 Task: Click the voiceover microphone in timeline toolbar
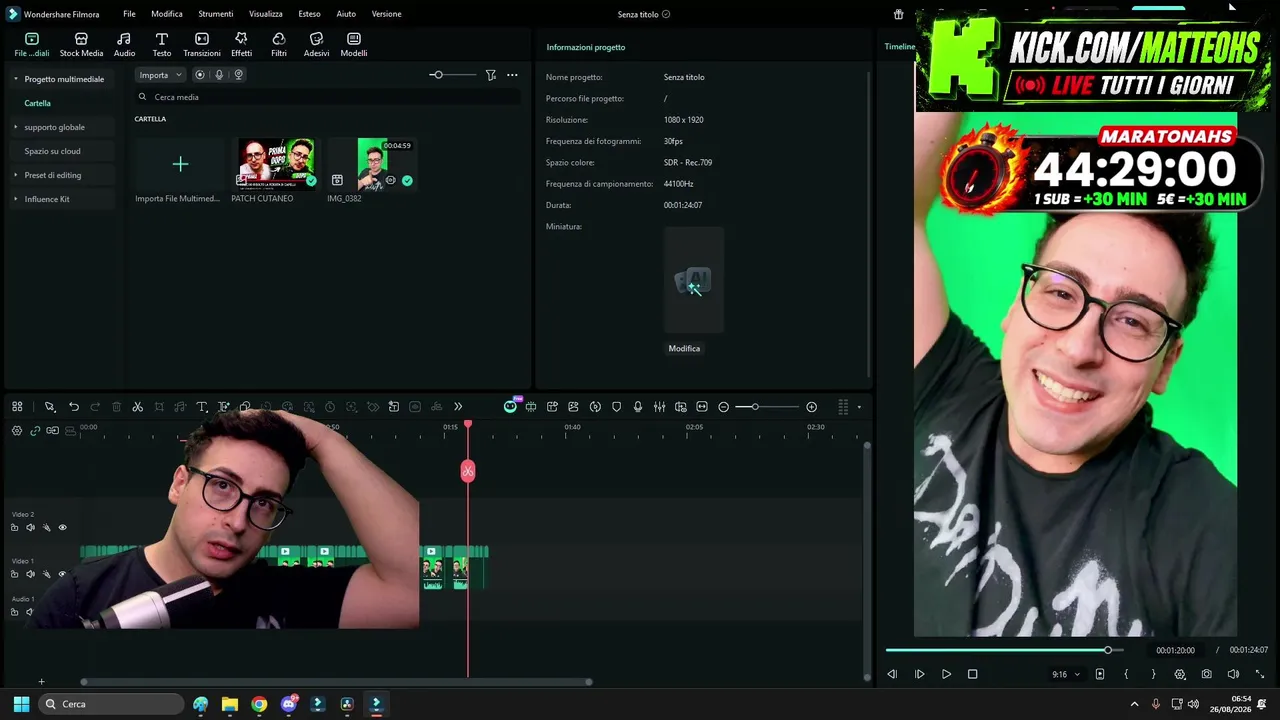(638, 407)
